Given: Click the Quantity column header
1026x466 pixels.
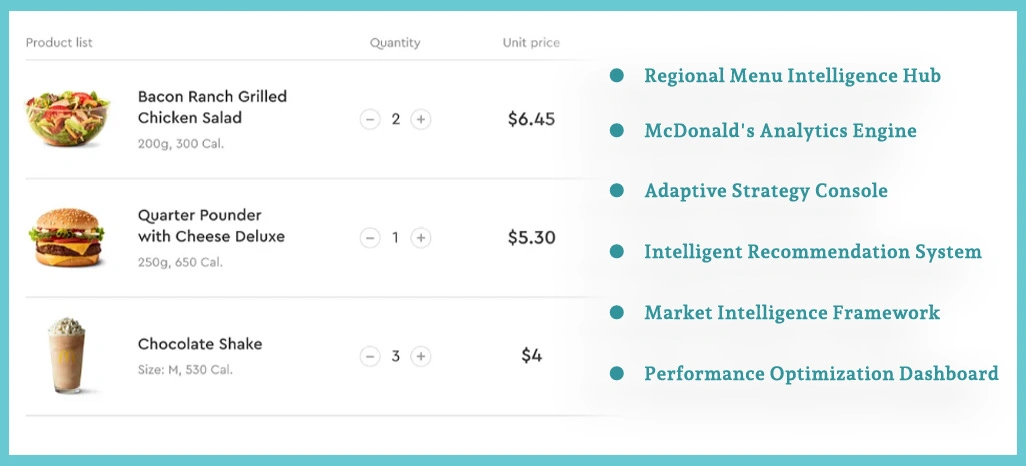Looking at the screenshot, I should [395, 43].
